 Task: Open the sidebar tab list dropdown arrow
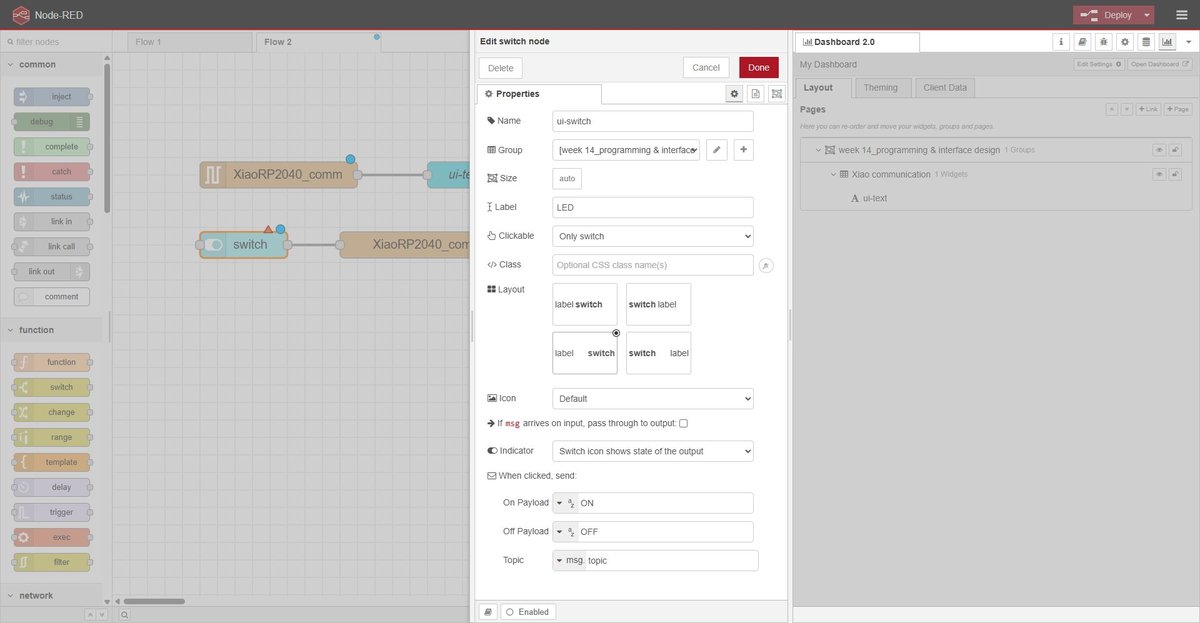(x=1188, y=42)
